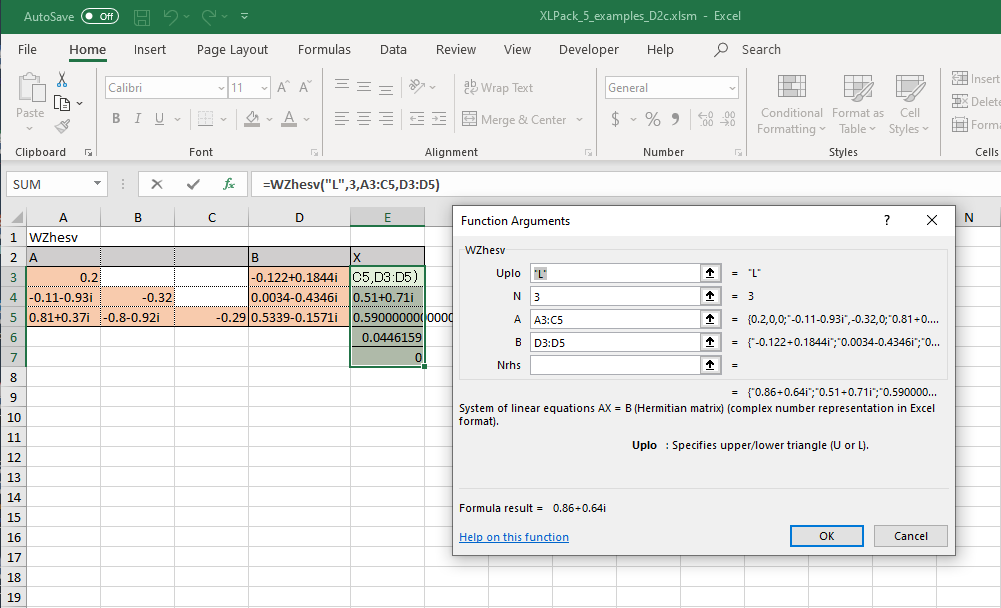Open the Customize Quick Access Toolbar dropdown
This screenshot has height=608, width=1001.
click(245, 17)
